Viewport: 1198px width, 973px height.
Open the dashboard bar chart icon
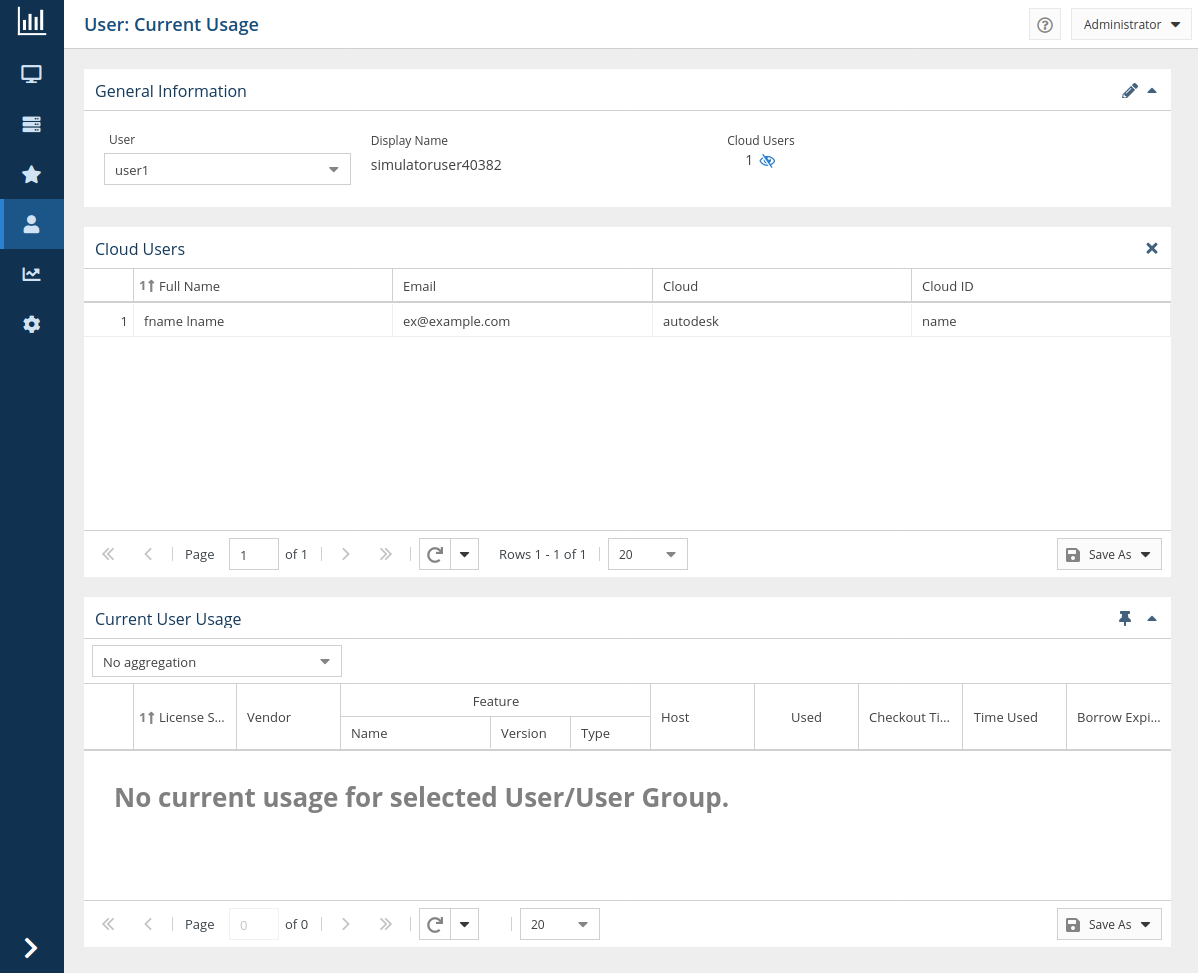31,21
